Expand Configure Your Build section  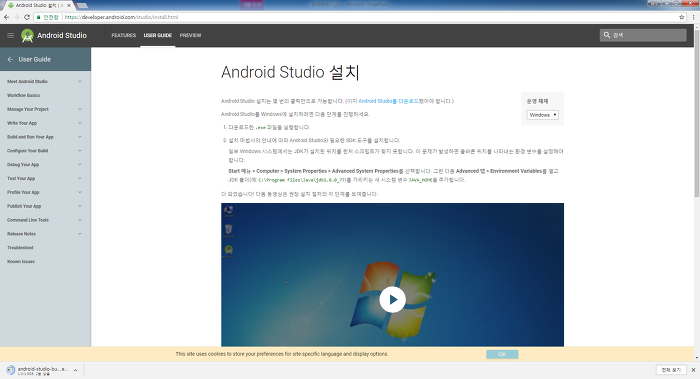click(x=80, y=150)
